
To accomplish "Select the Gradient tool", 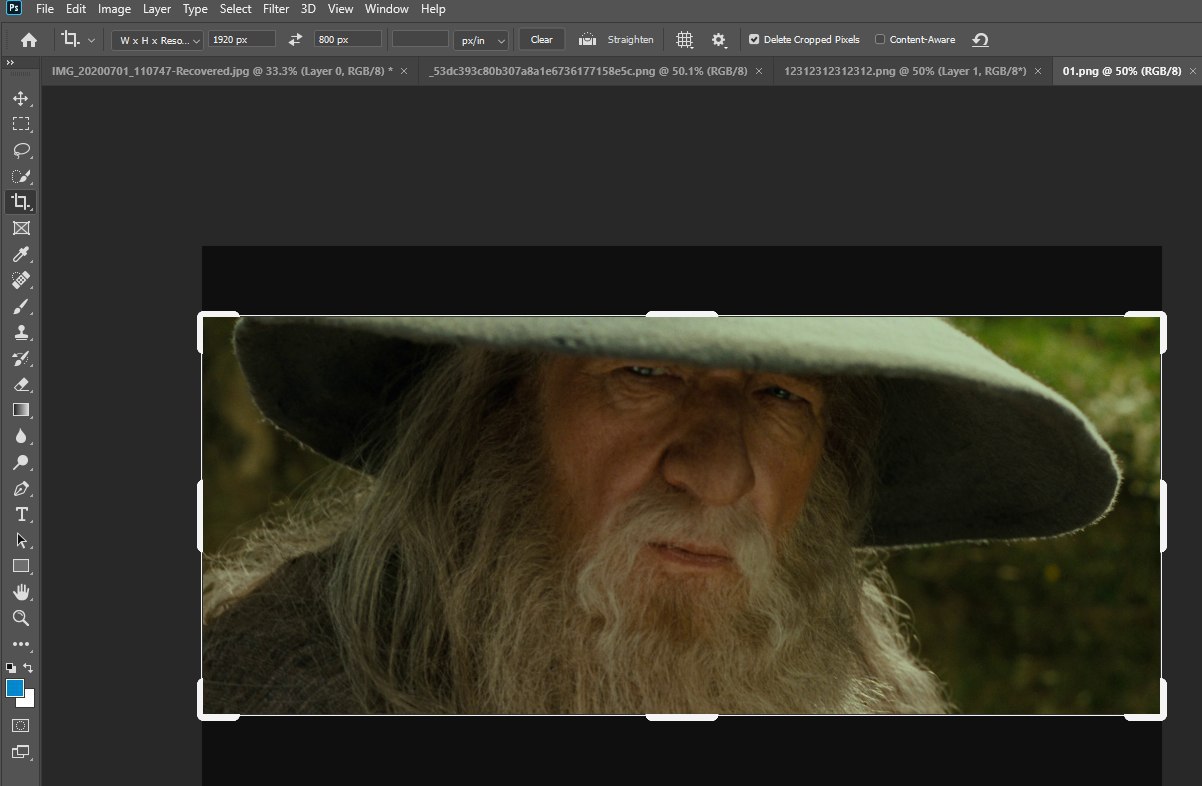I will [x=20, y=410].
